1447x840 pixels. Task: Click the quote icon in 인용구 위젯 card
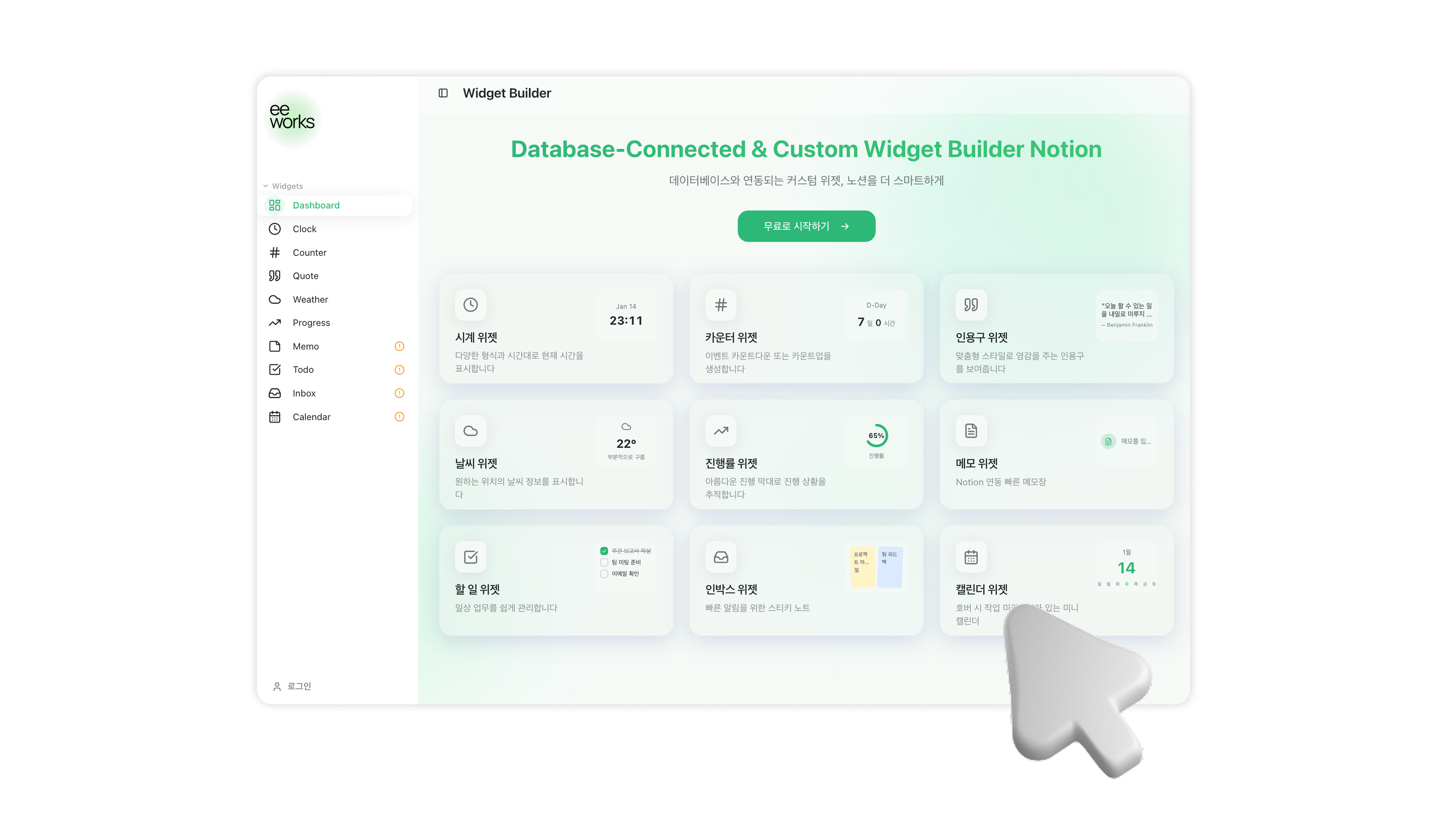970,305
